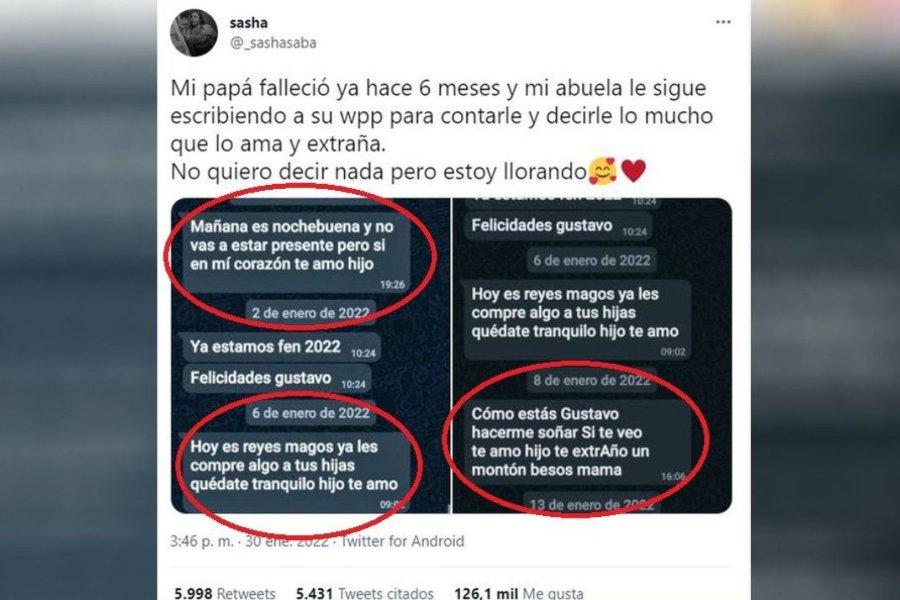Click the Mañana es nochebuena message bubble
The height and width of the screenshot is (600, 900).
(296, 253)
